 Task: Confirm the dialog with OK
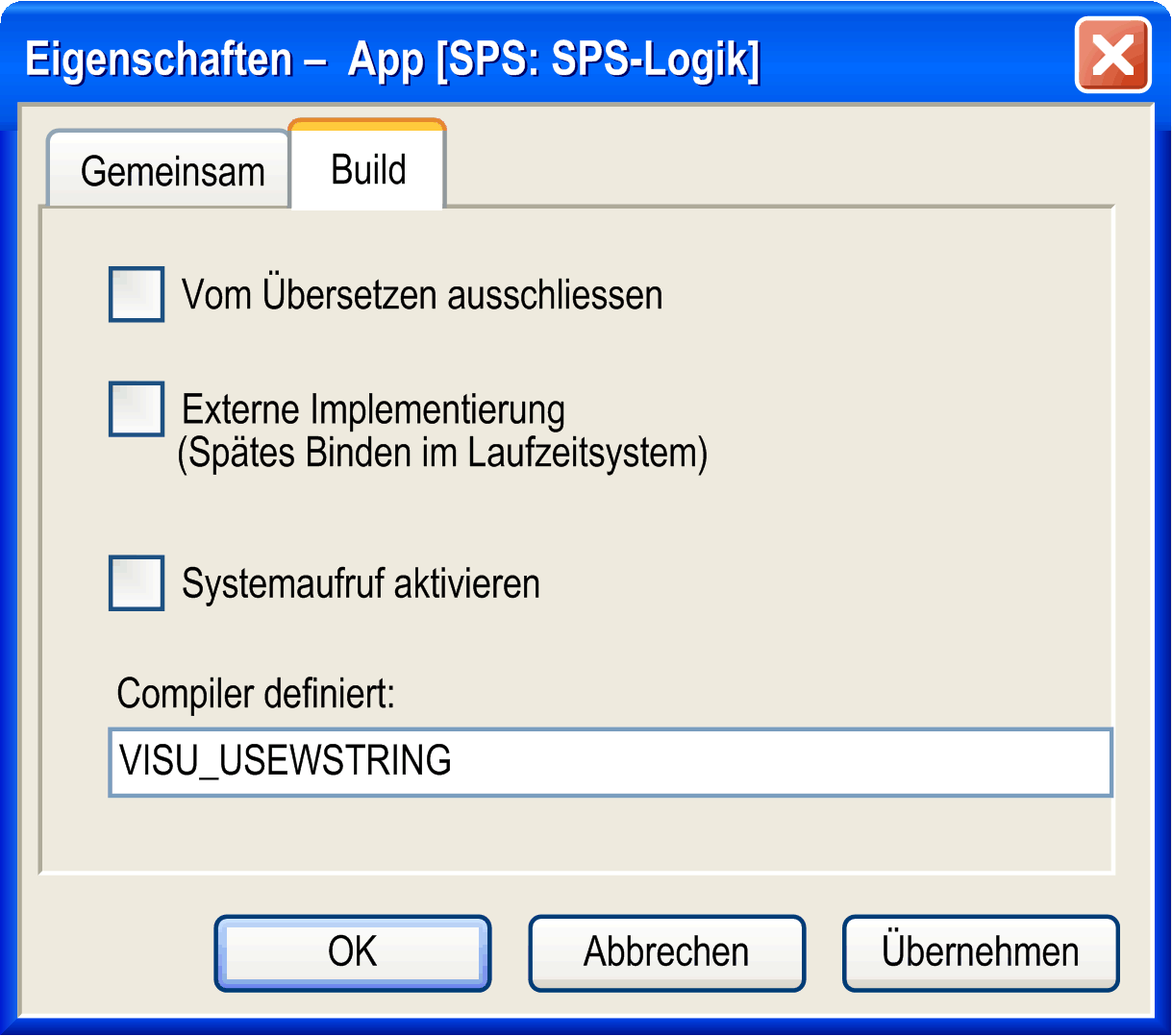353,952
